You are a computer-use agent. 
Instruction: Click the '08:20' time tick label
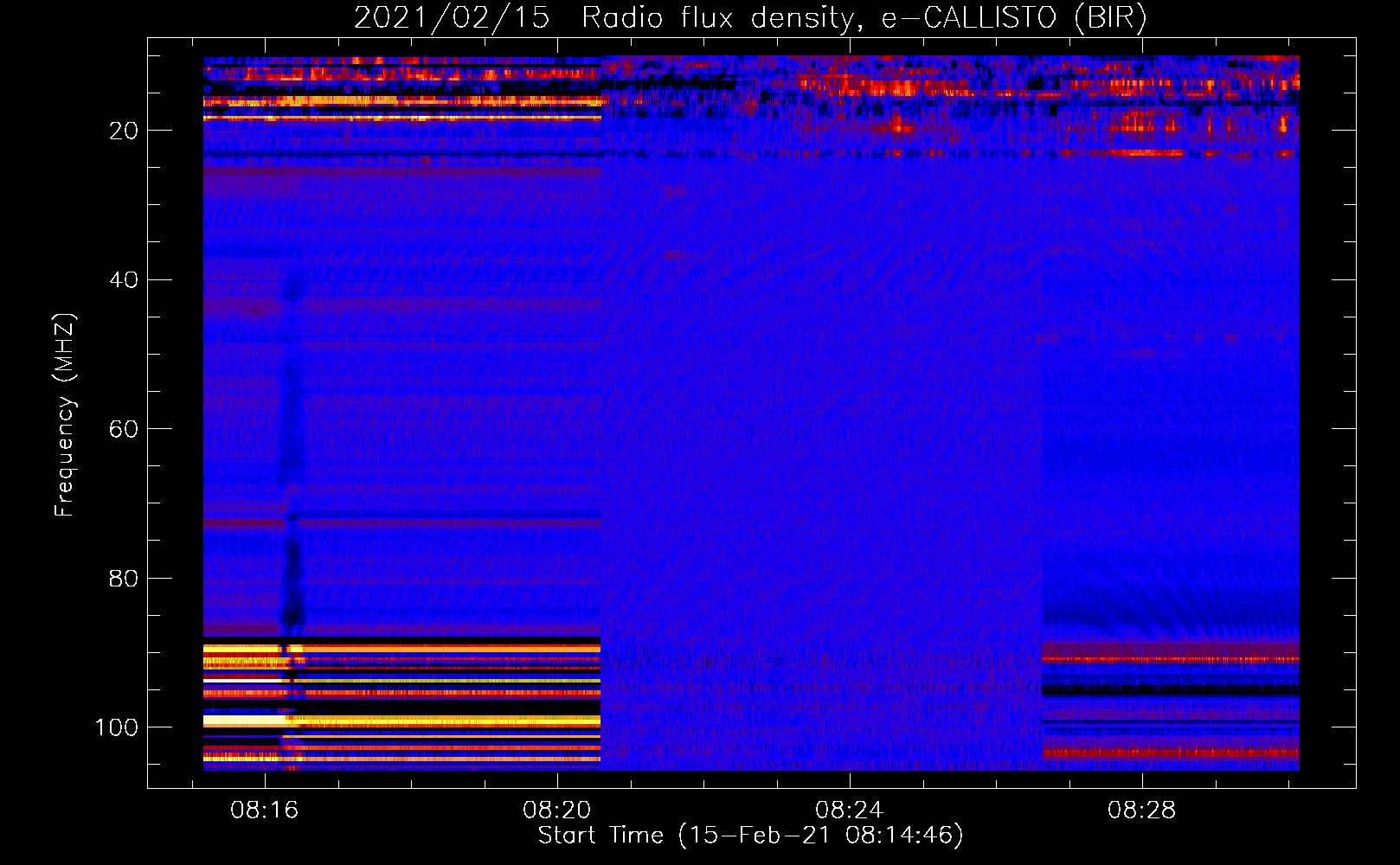556,810
